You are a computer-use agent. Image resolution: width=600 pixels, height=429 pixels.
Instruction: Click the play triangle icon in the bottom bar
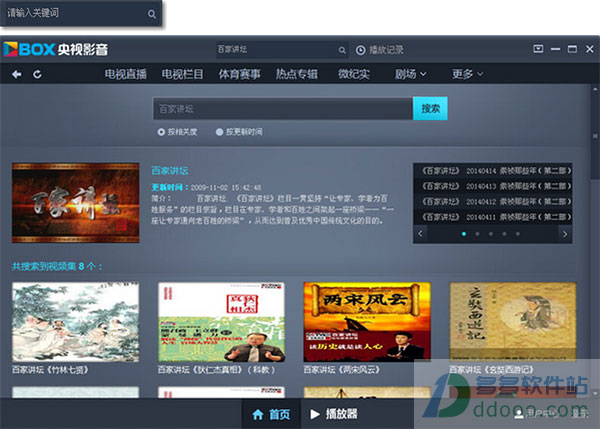click(x=315, y=414)
